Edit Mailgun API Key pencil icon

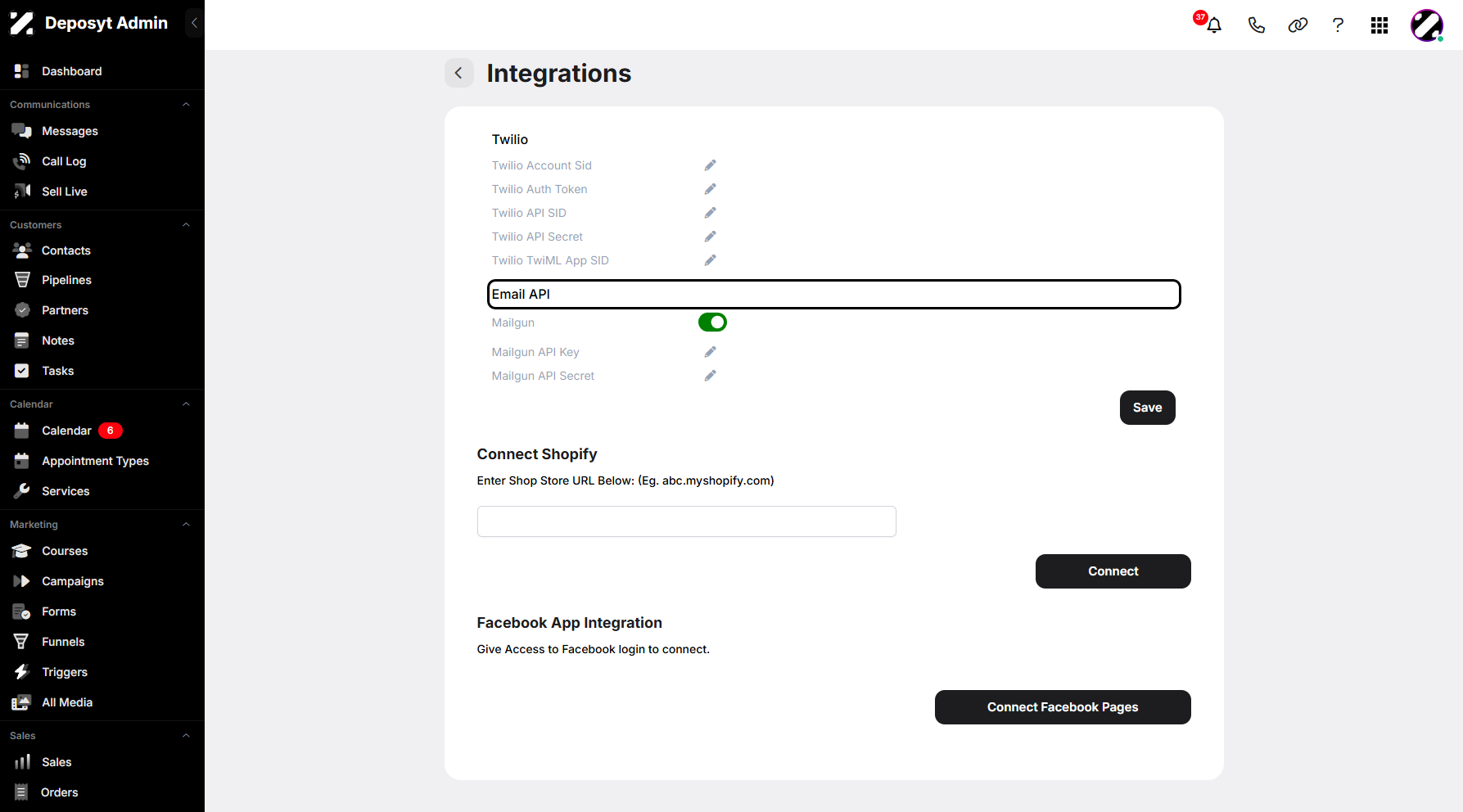pos(710,352)
